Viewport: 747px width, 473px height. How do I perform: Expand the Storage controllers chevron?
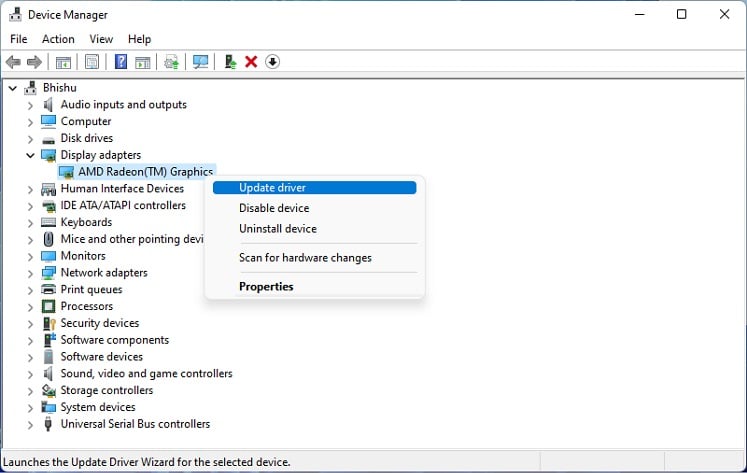(30, 391)
